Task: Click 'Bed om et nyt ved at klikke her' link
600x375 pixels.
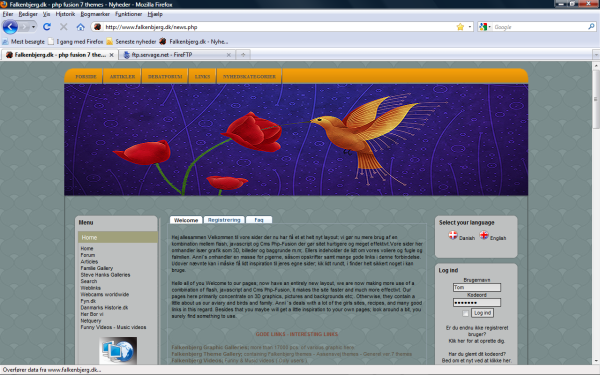Action: 477,360
